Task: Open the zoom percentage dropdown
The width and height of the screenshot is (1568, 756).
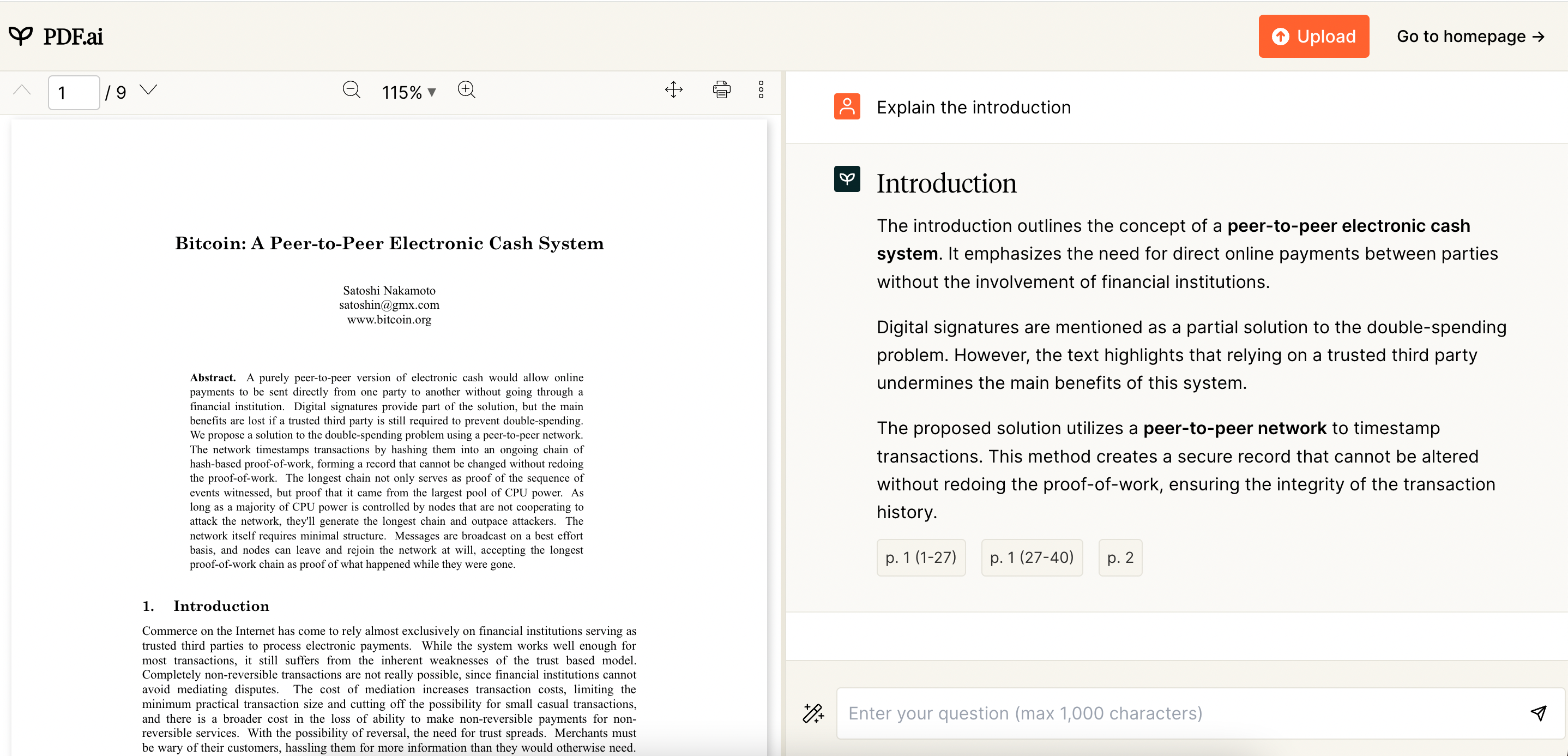Action: click(432, 92)
